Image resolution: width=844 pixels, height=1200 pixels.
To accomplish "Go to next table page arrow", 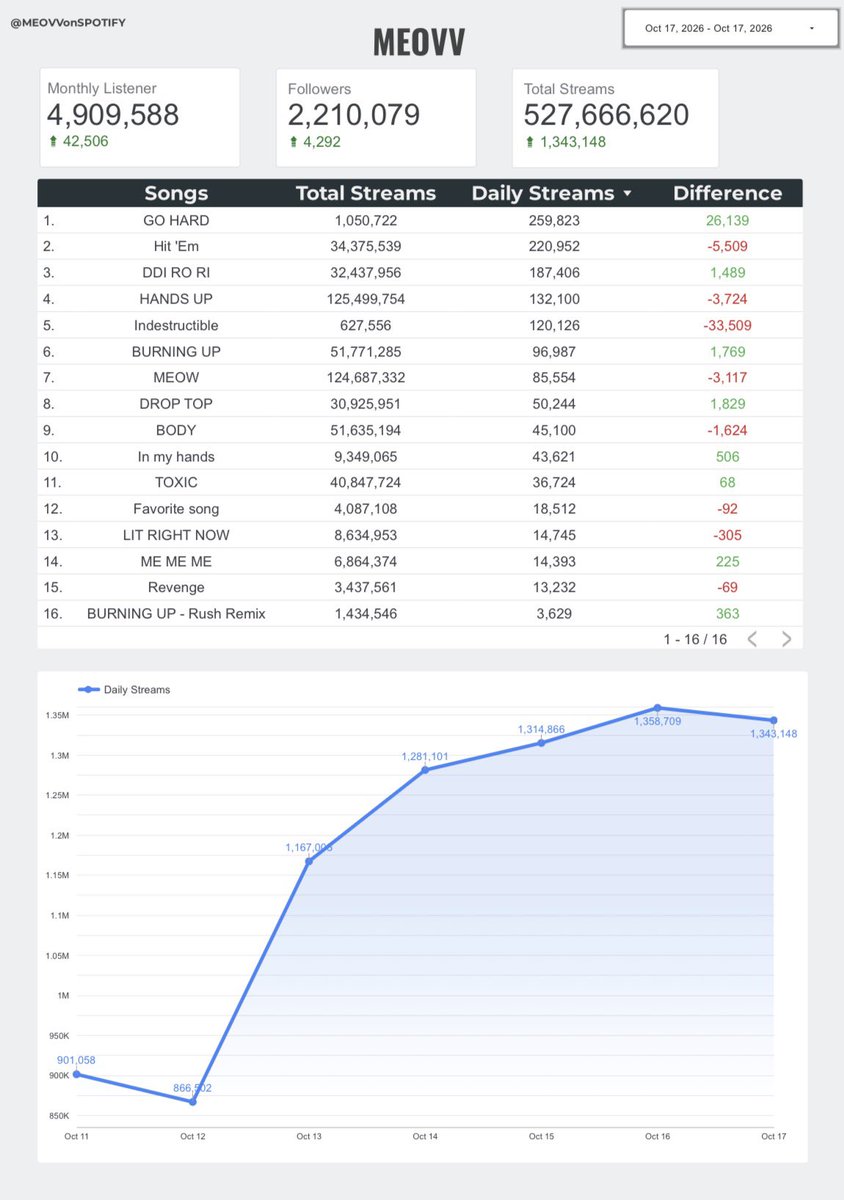I will coord(787,639).
